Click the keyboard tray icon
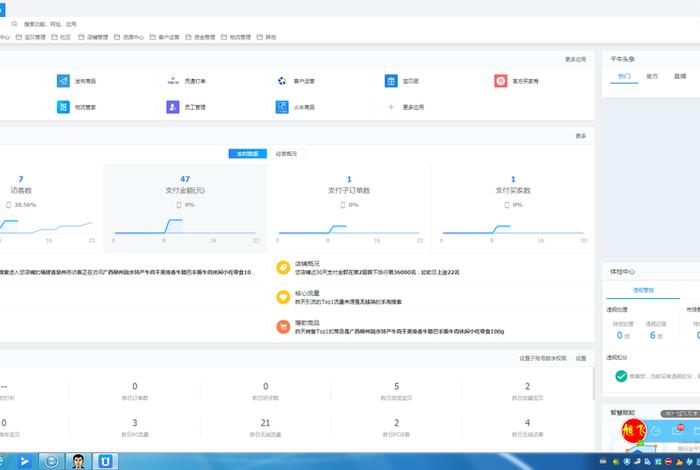The width and height of the screenshot is (700, 470). [603, 462]
